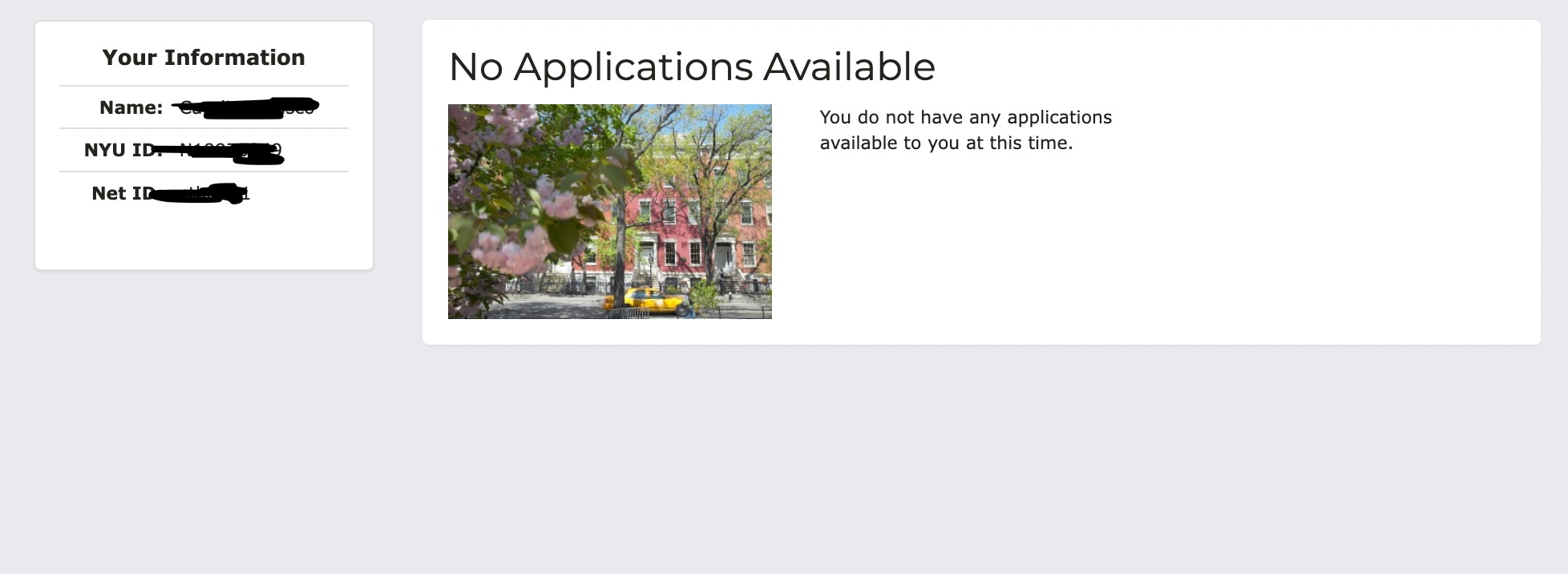
Task: Click the divider line under Your Information heading
Action: [x=204, y=86]
